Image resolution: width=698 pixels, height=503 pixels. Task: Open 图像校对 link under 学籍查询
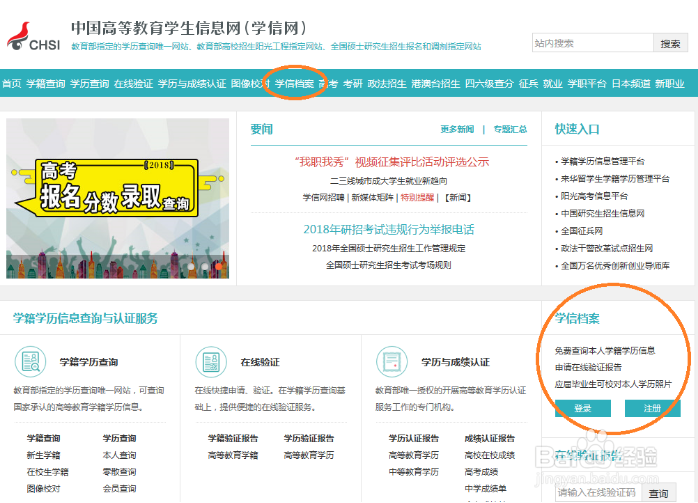tap(43, 488)
